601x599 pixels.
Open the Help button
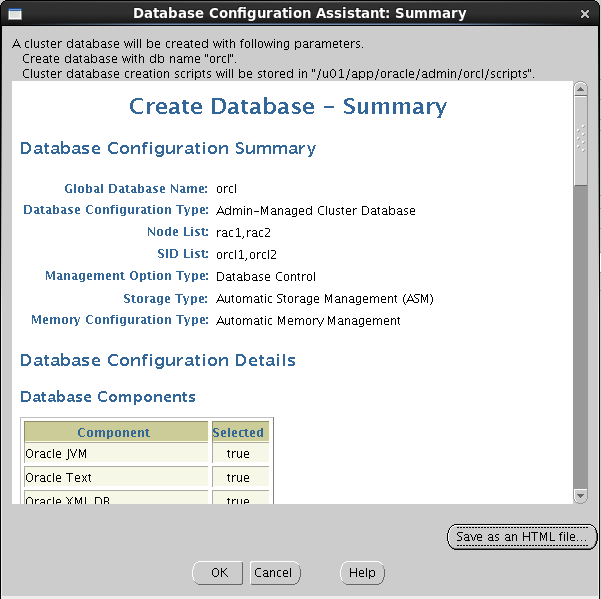click(x=362, y=573)
